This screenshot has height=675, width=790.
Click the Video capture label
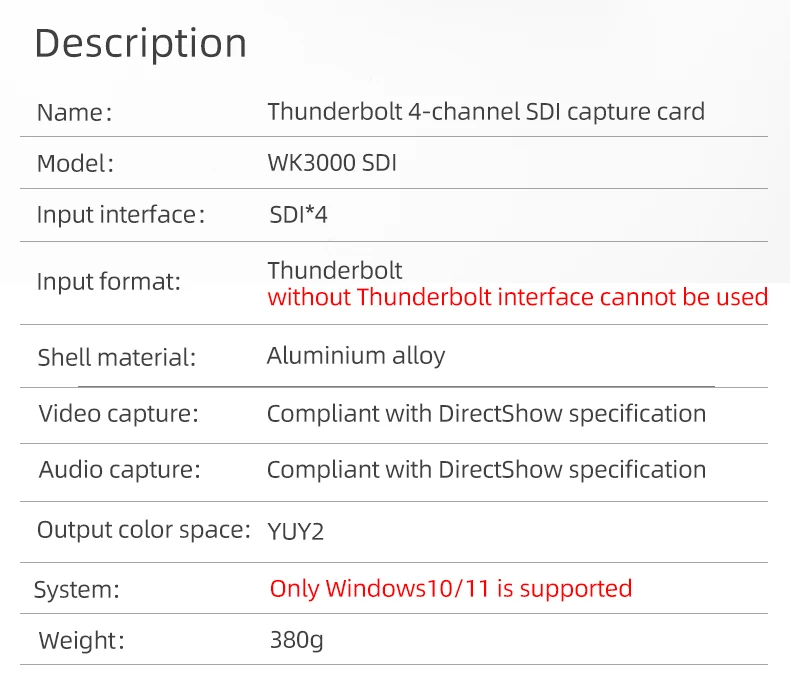(x=119, y=413)
